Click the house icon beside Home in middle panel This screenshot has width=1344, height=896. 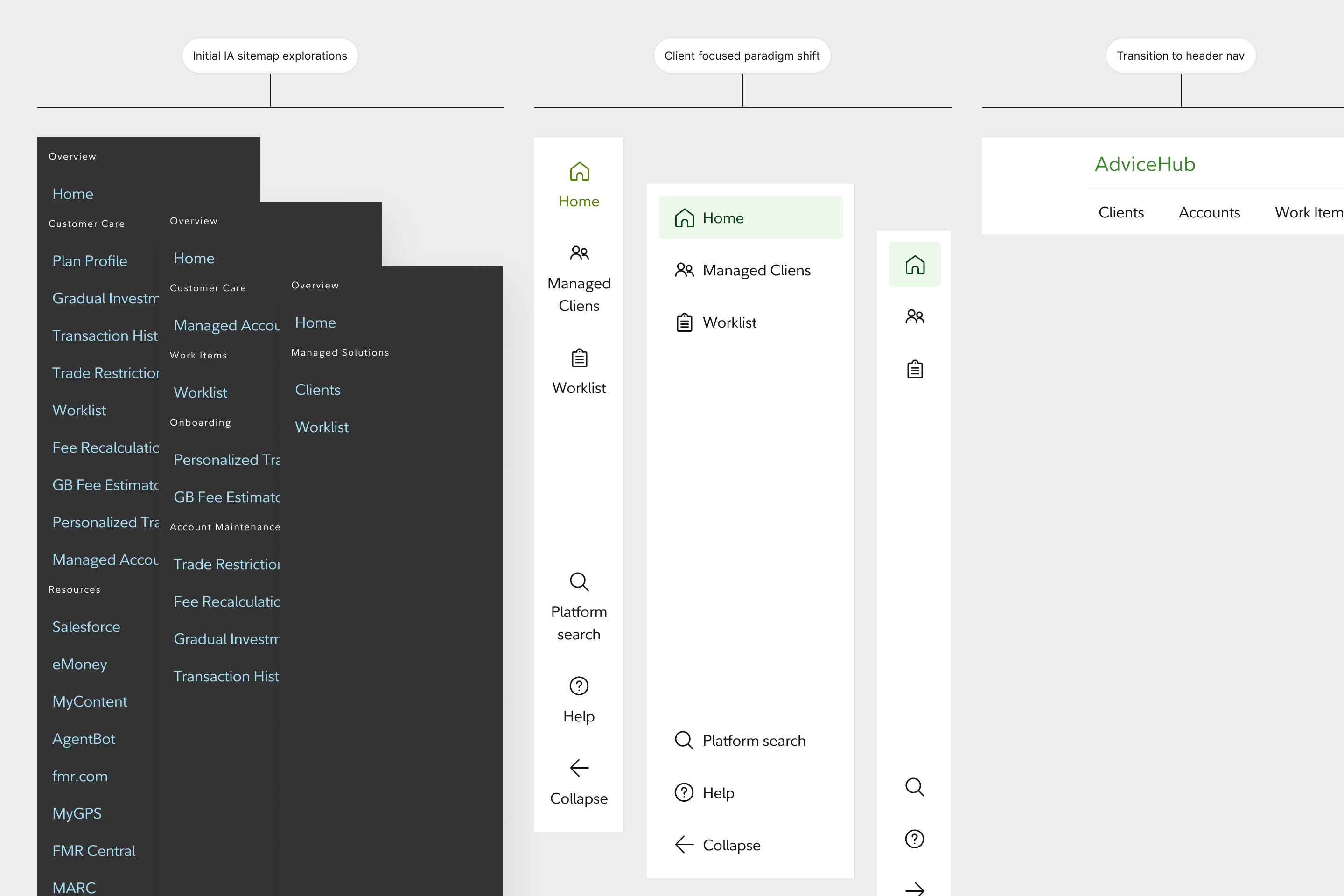pos(685,217)
